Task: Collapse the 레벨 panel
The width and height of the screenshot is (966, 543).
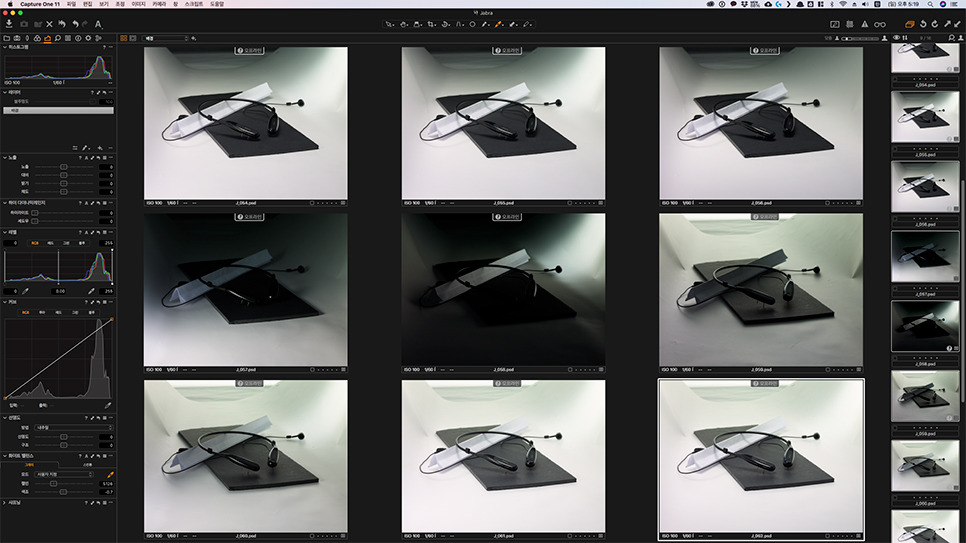Action: tap(4, 232)
